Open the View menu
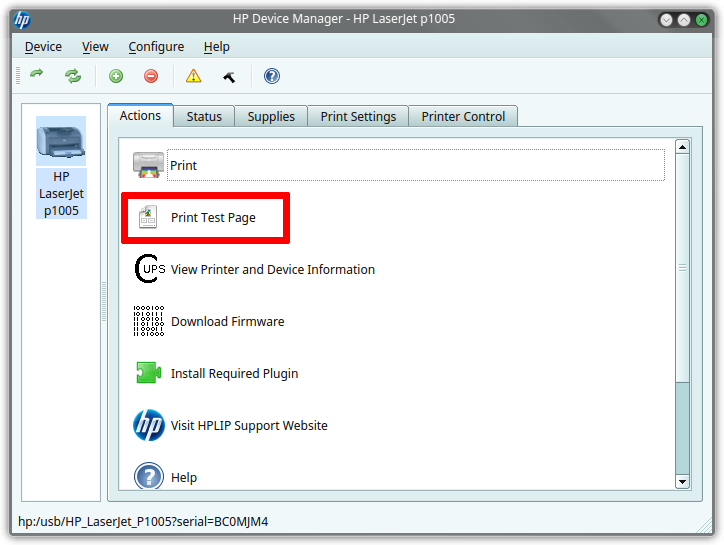The height and width of the screenshot is (545, 724). coord(95,47)
